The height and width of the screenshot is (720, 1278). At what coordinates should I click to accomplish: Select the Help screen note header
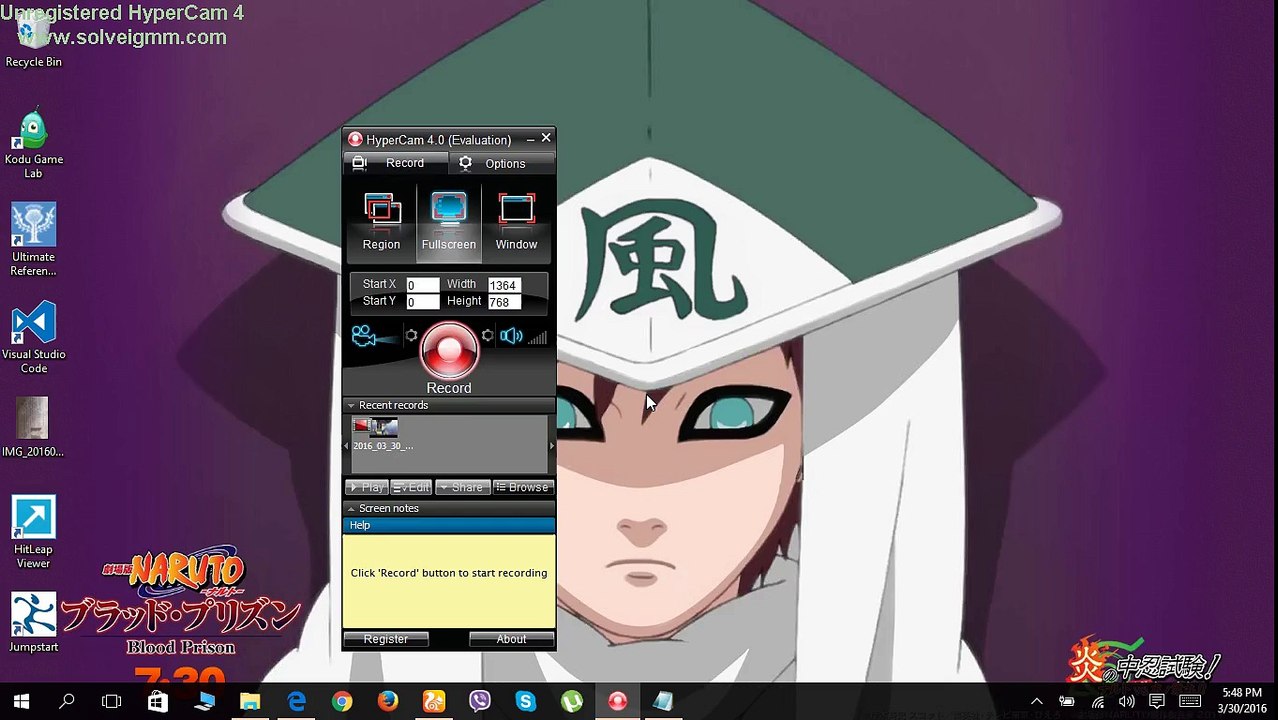pos(448,525)
